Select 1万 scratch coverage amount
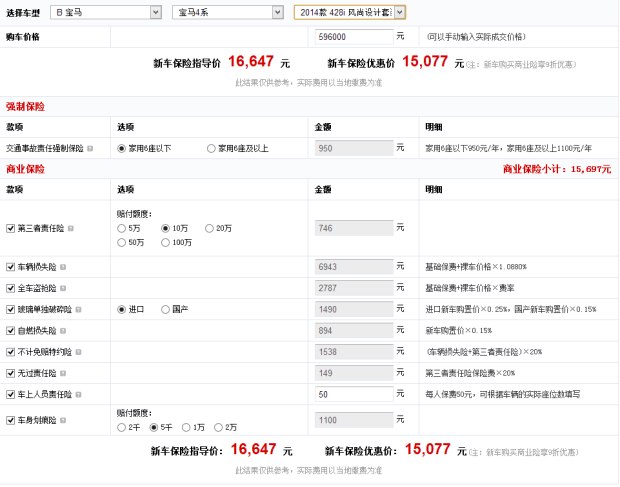The image size is (620, 487). click(186, 428)
